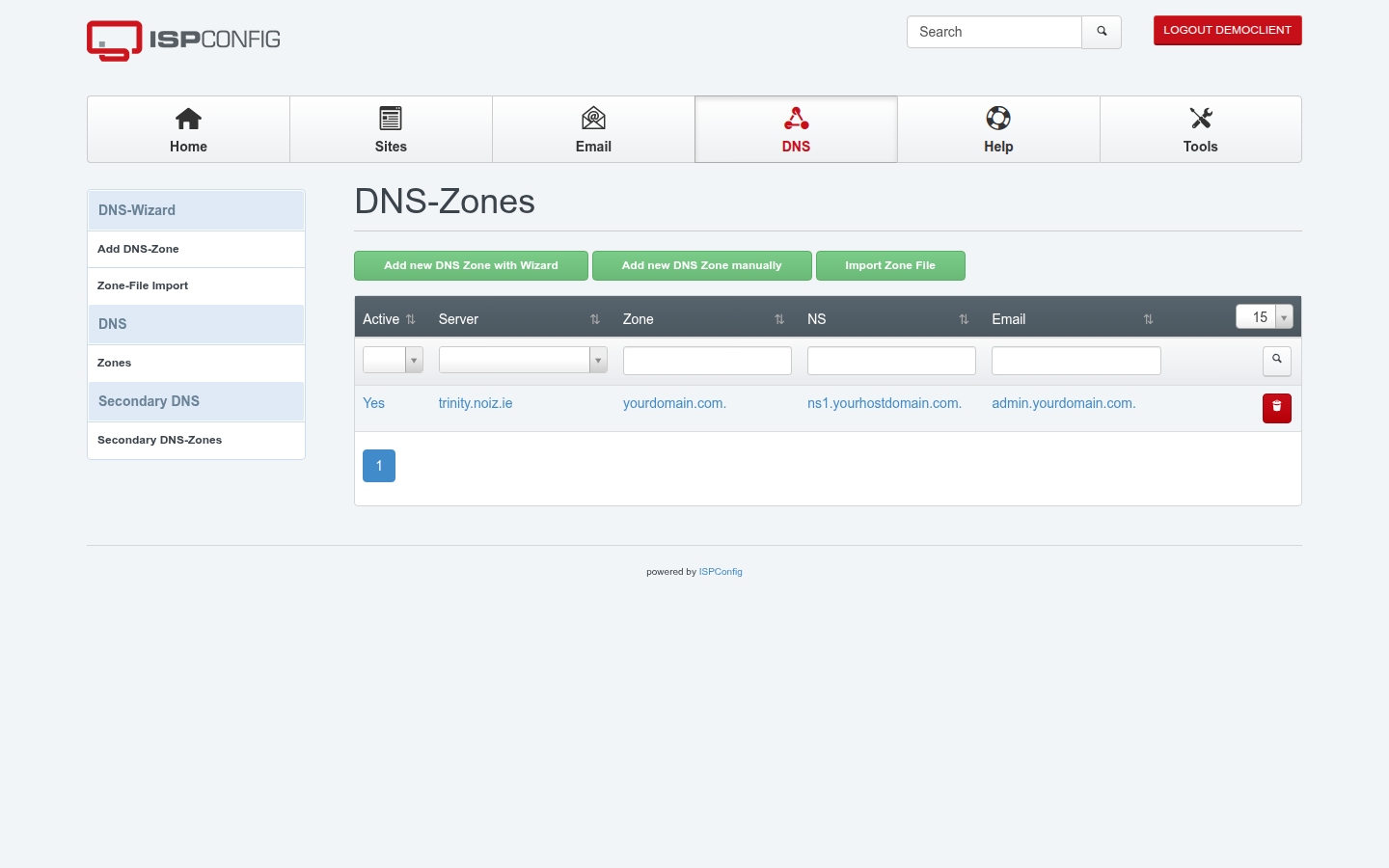Image resolution: width=1389 pixels, height=868 pixels.
Task: Open the Home tab
Action: [x=188, y=129]
